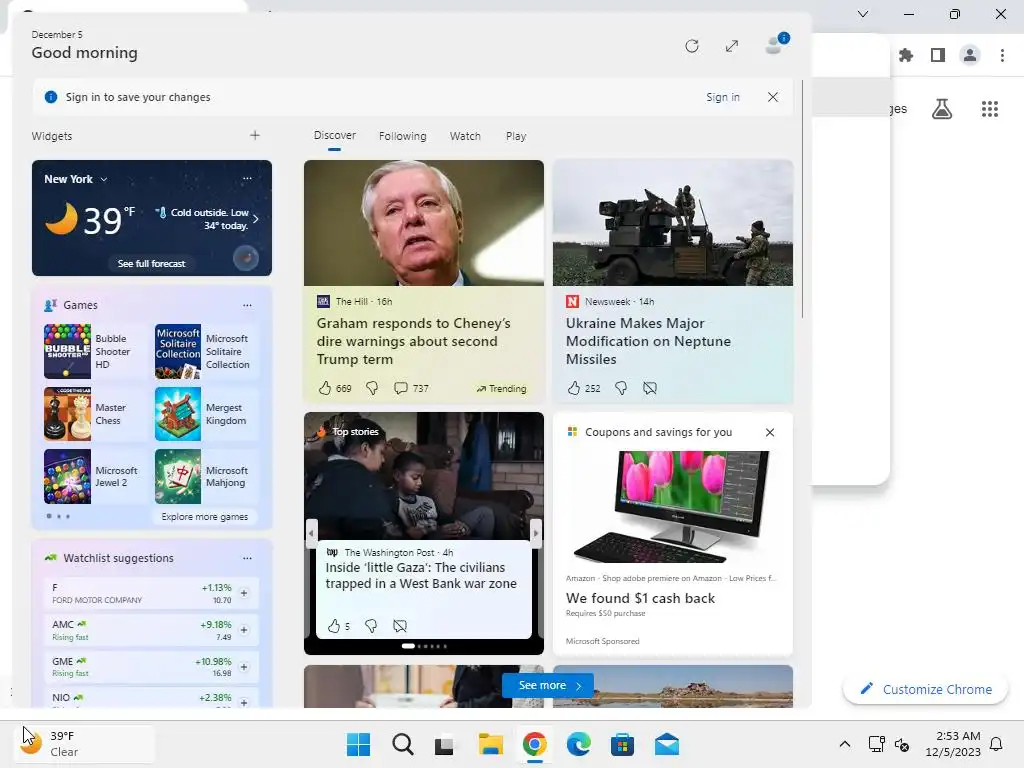Click top stories carousel page indicator

[x=424, y=646]
